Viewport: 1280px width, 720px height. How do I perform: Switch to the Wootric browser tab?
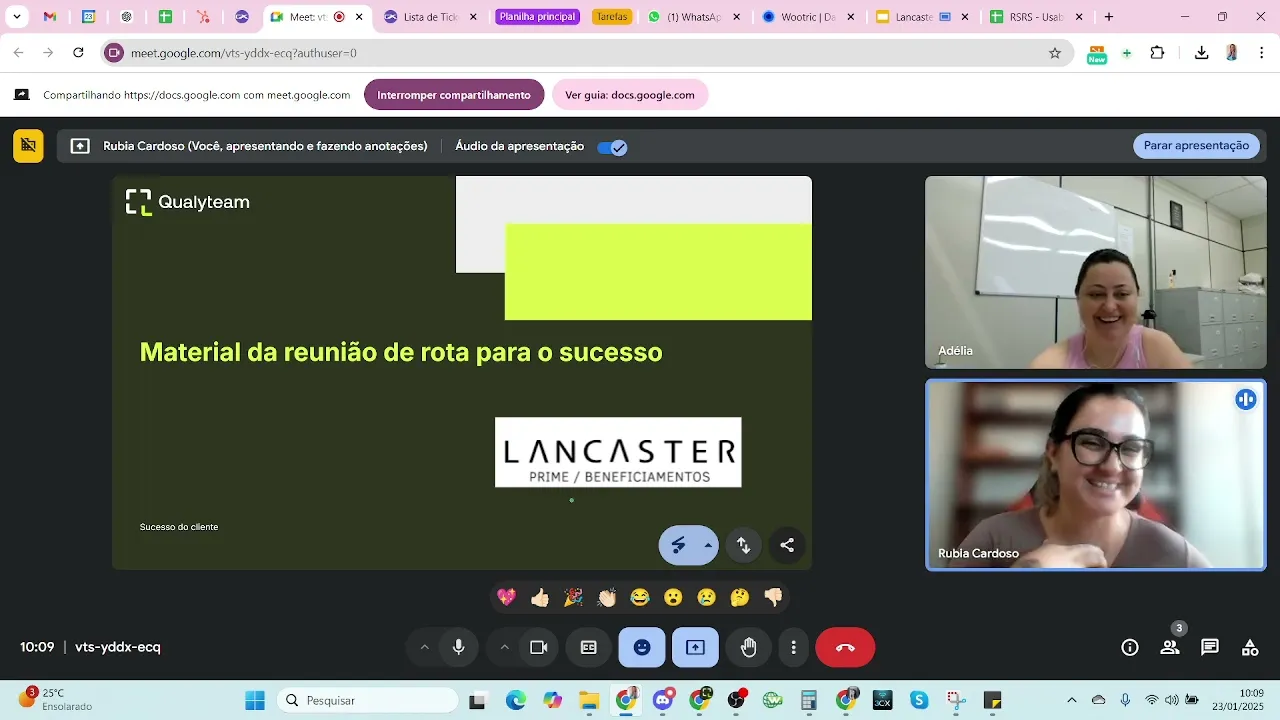pyautogui.click(x=809, y=17)
